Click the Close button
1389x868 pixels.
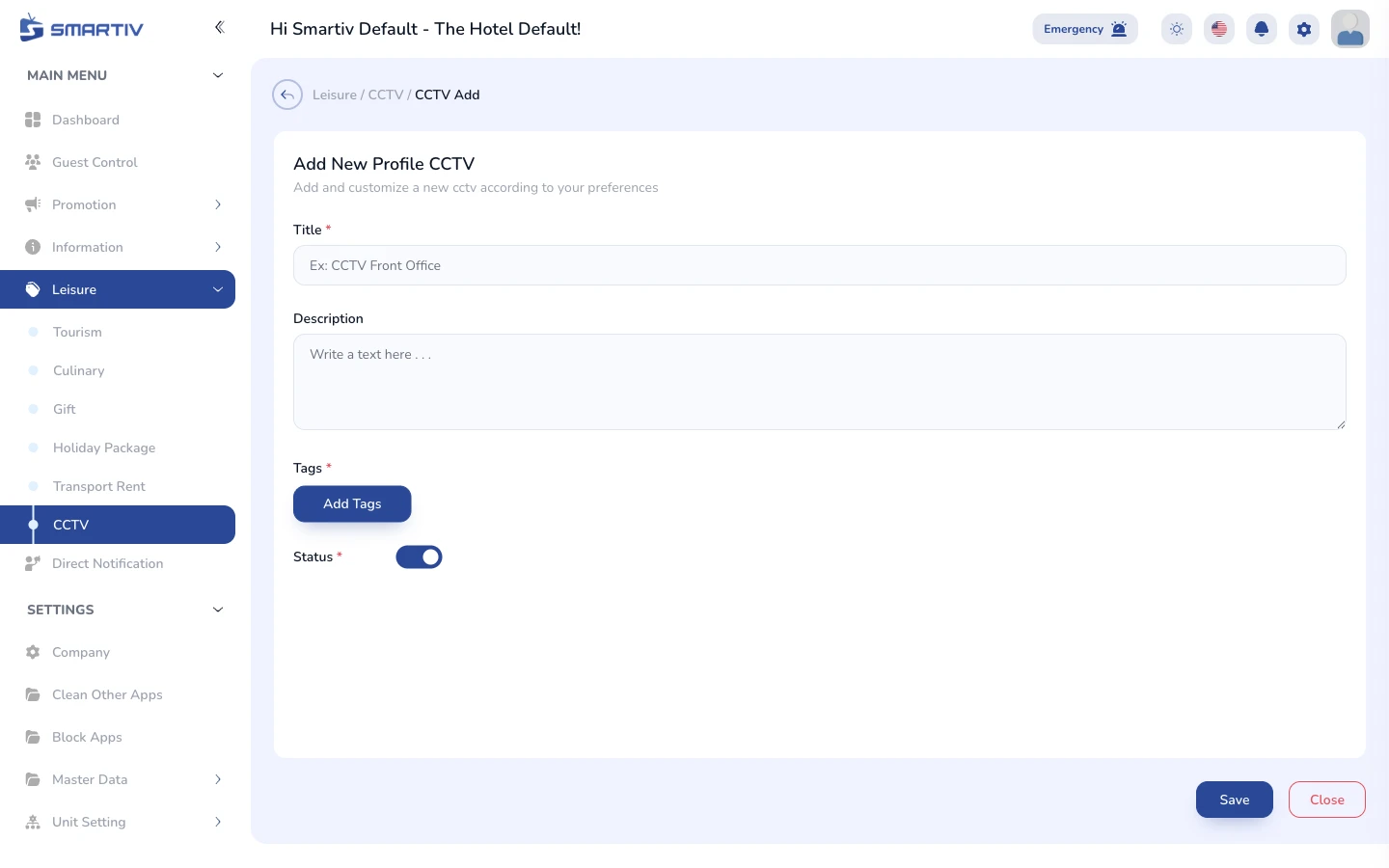[1327, 800]
